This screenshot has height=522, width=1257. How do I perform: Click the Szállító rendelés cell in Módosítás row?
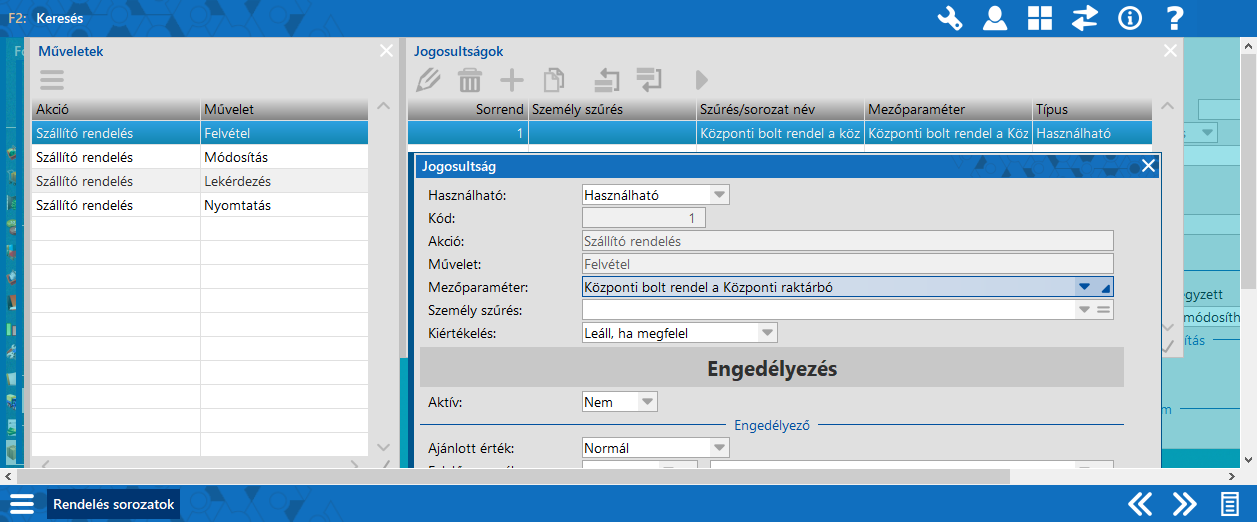116,157
